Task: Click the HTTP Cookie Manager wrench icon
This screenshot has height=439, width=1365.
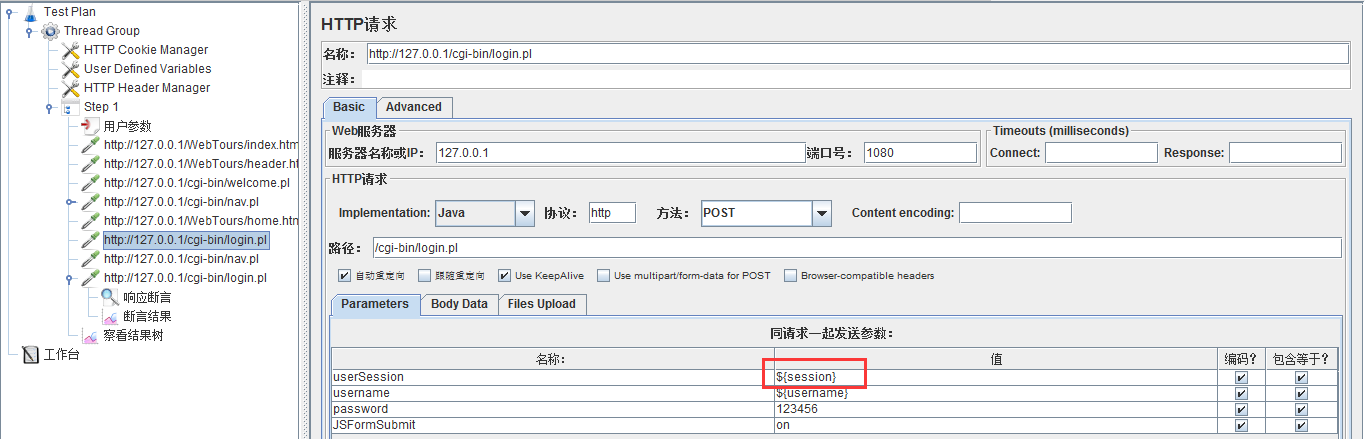Action: click(70, 50)
